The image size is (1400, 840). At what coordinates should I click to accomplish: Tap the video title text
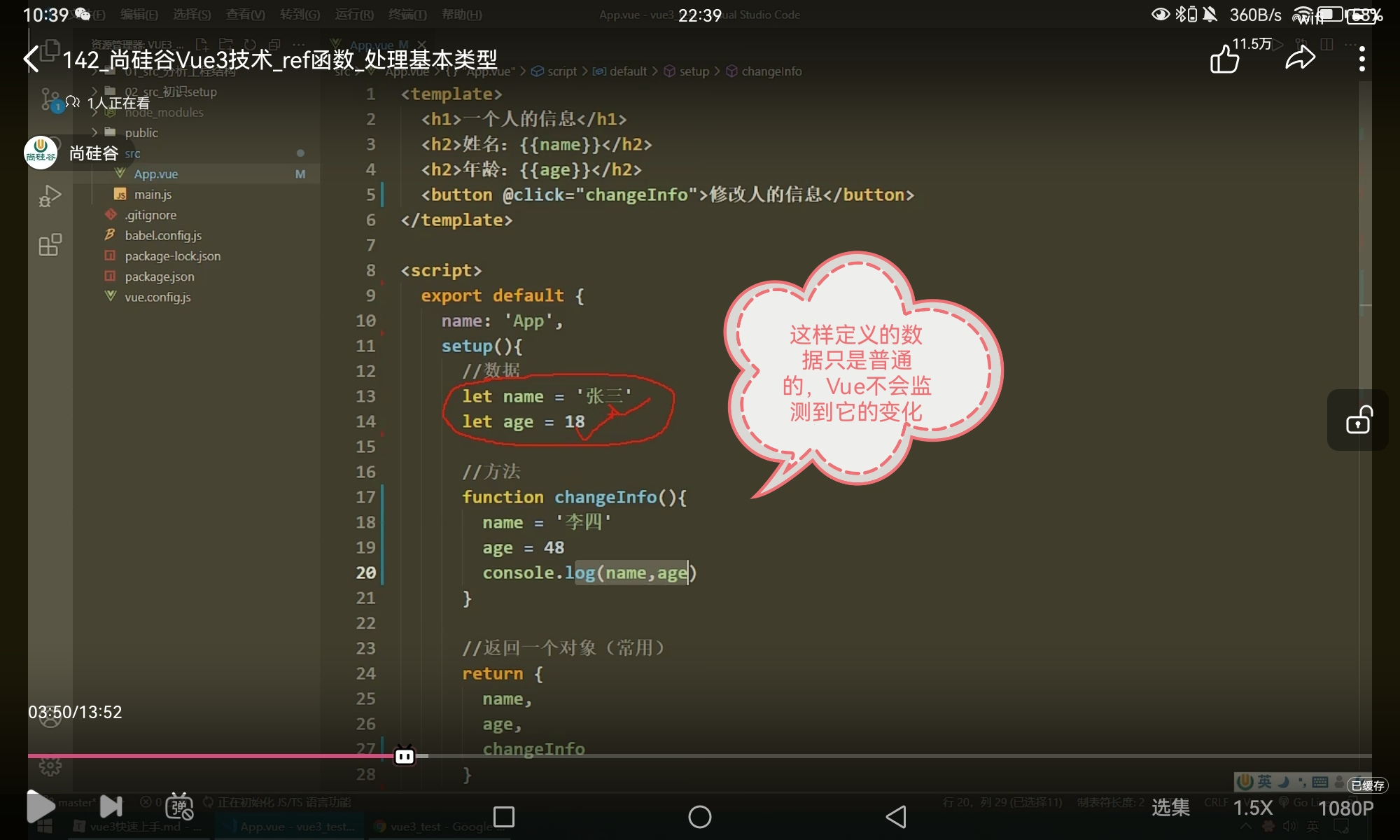280,59
